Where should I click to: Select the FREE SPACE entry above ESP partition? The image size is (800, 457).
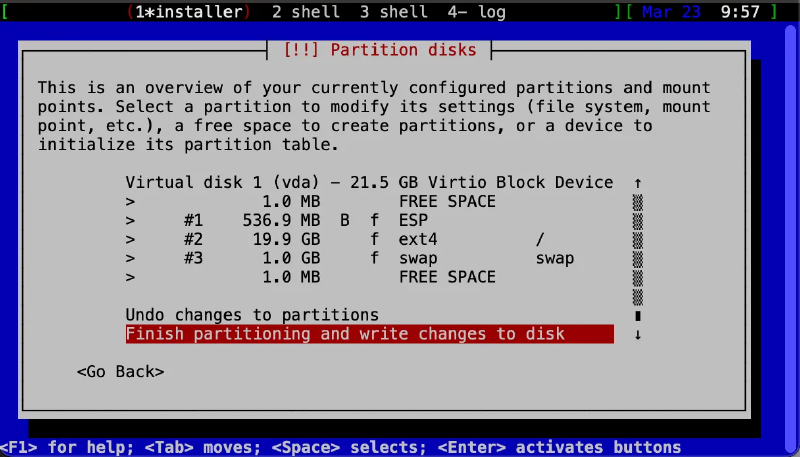pyautogui.click(x=447, y=202)
